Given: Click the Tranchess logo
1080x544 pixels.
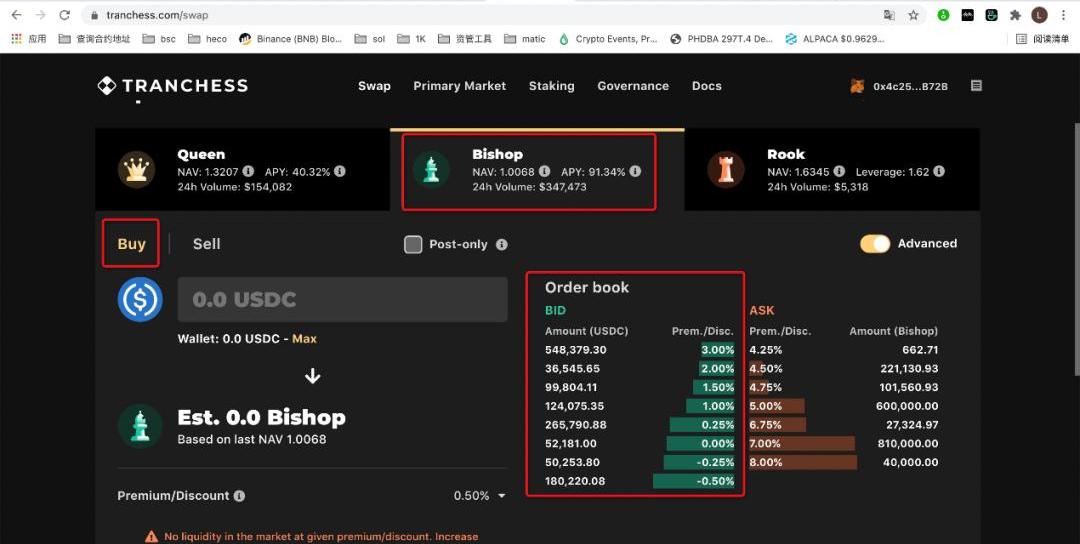Looking at the screenshot, I should tap(172, 86).
